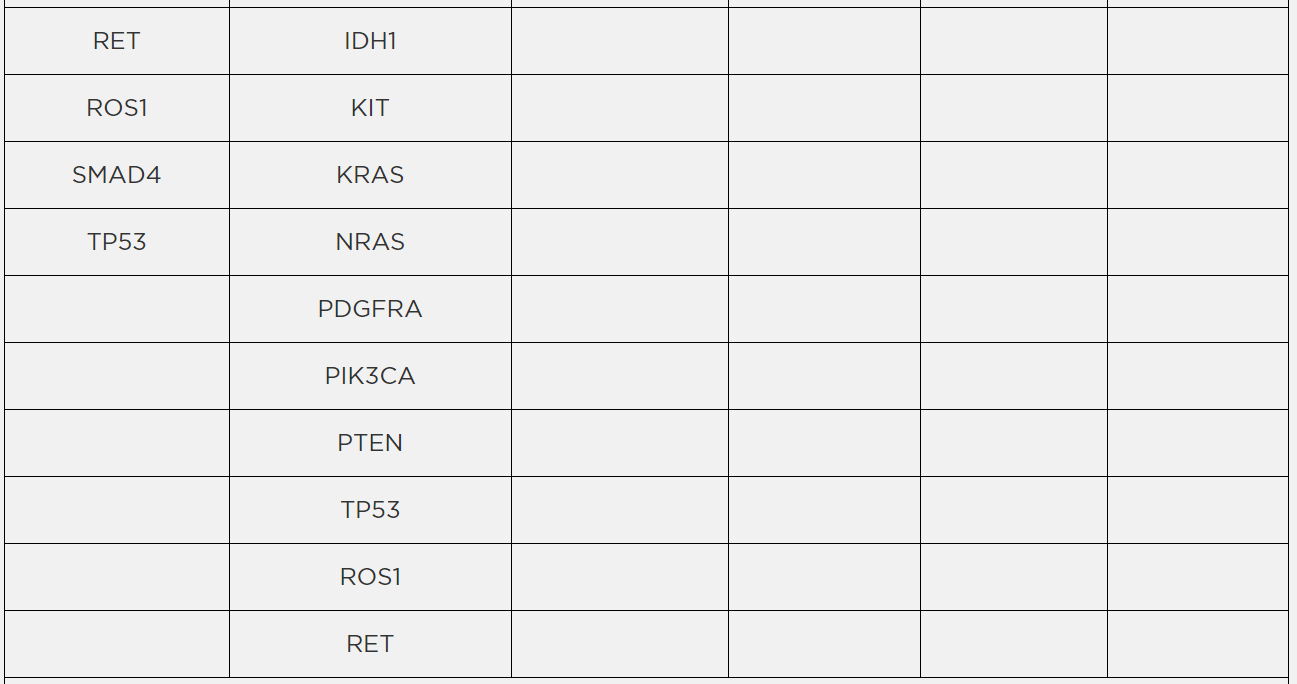Click the empty cell right of KRAS
The height and width of the screenshot is (684, 1297).
tap(620, 175)
